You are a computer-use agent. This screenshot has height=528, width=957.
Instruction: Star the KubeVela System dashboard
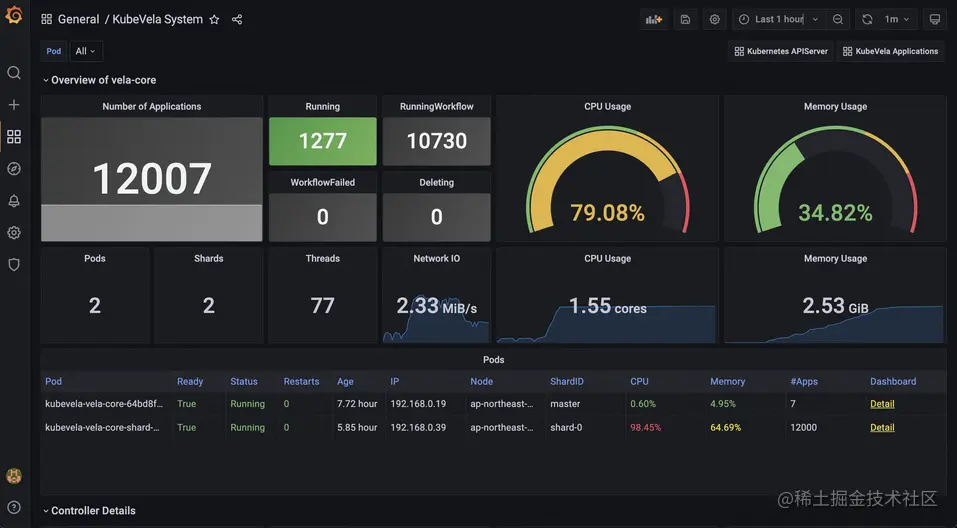[x=214, y=20]
